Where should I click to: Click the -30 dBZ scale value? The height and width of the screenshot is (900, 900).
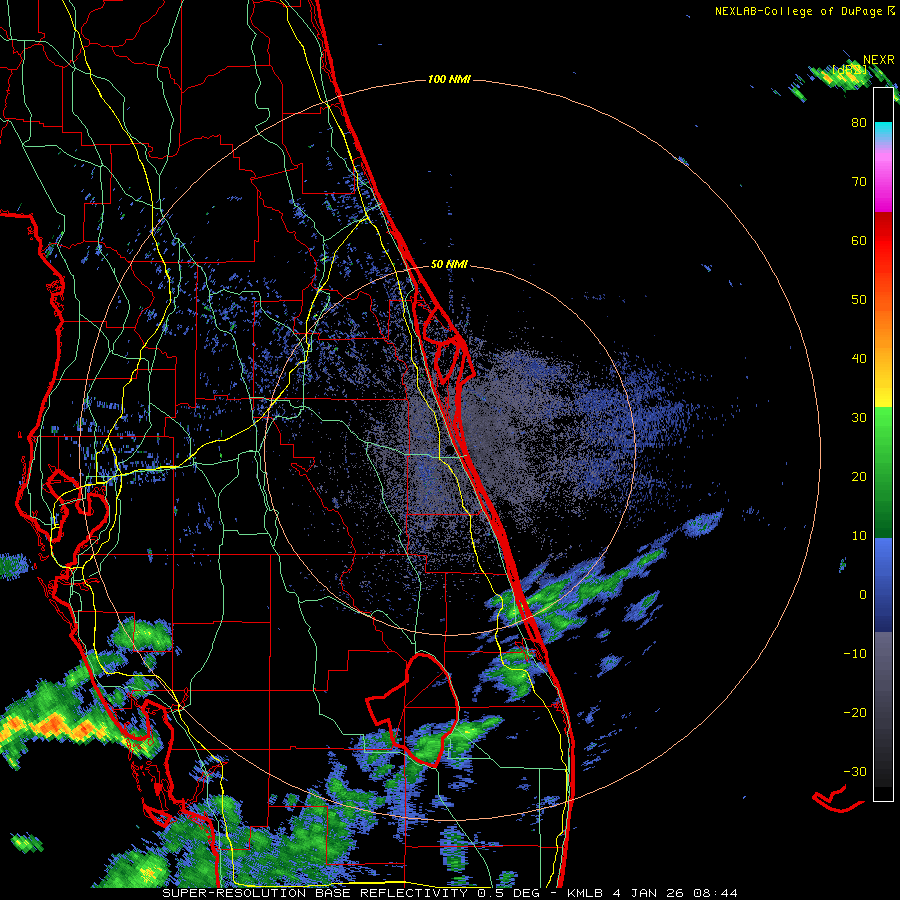click(855, 771)
